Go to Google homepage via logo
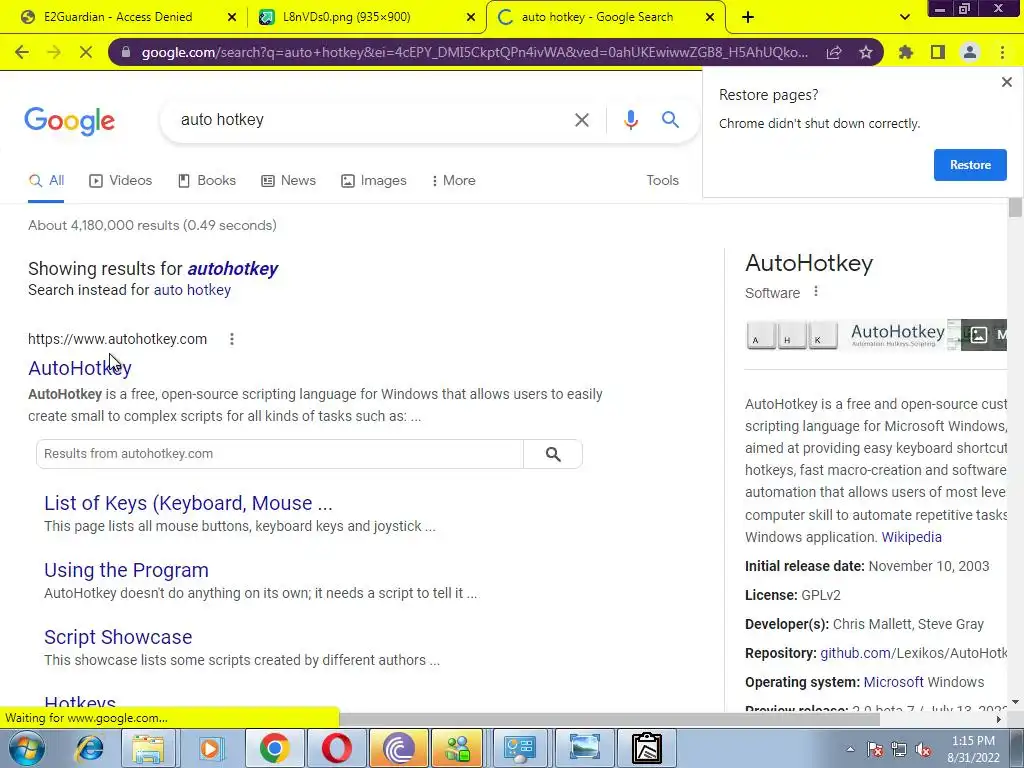Image resolution: width=1024 pixels, height=768 pixels. [x=69, y=121]
